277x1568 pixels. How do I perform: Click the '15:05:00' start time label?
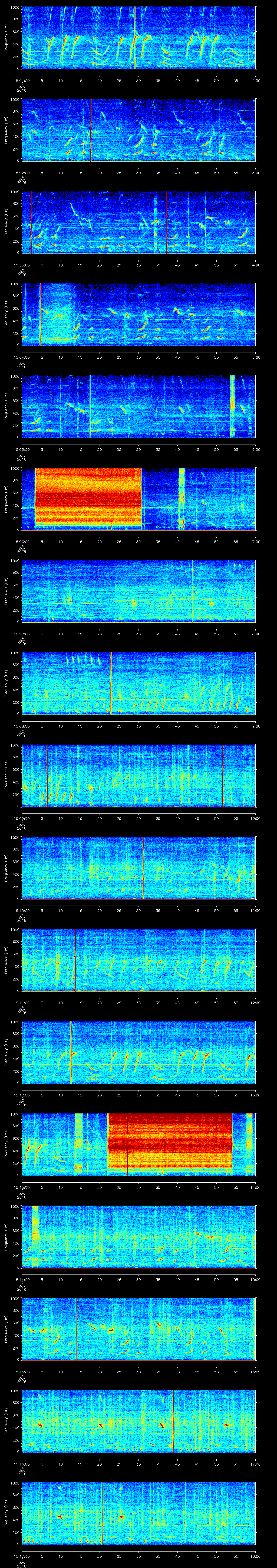(x=22, y=449)
